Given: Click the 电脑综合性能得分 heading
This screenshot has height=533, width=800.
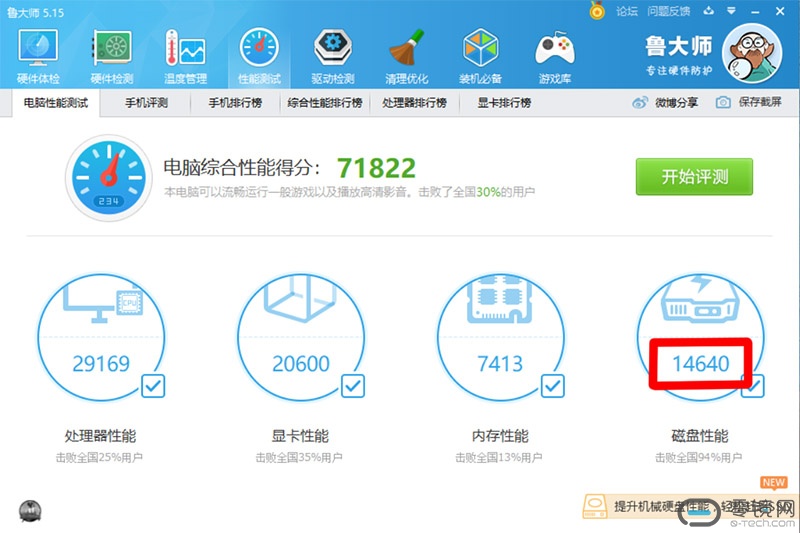Looking at the screenshot, I should pyautogui.click(x=242, y=168).
